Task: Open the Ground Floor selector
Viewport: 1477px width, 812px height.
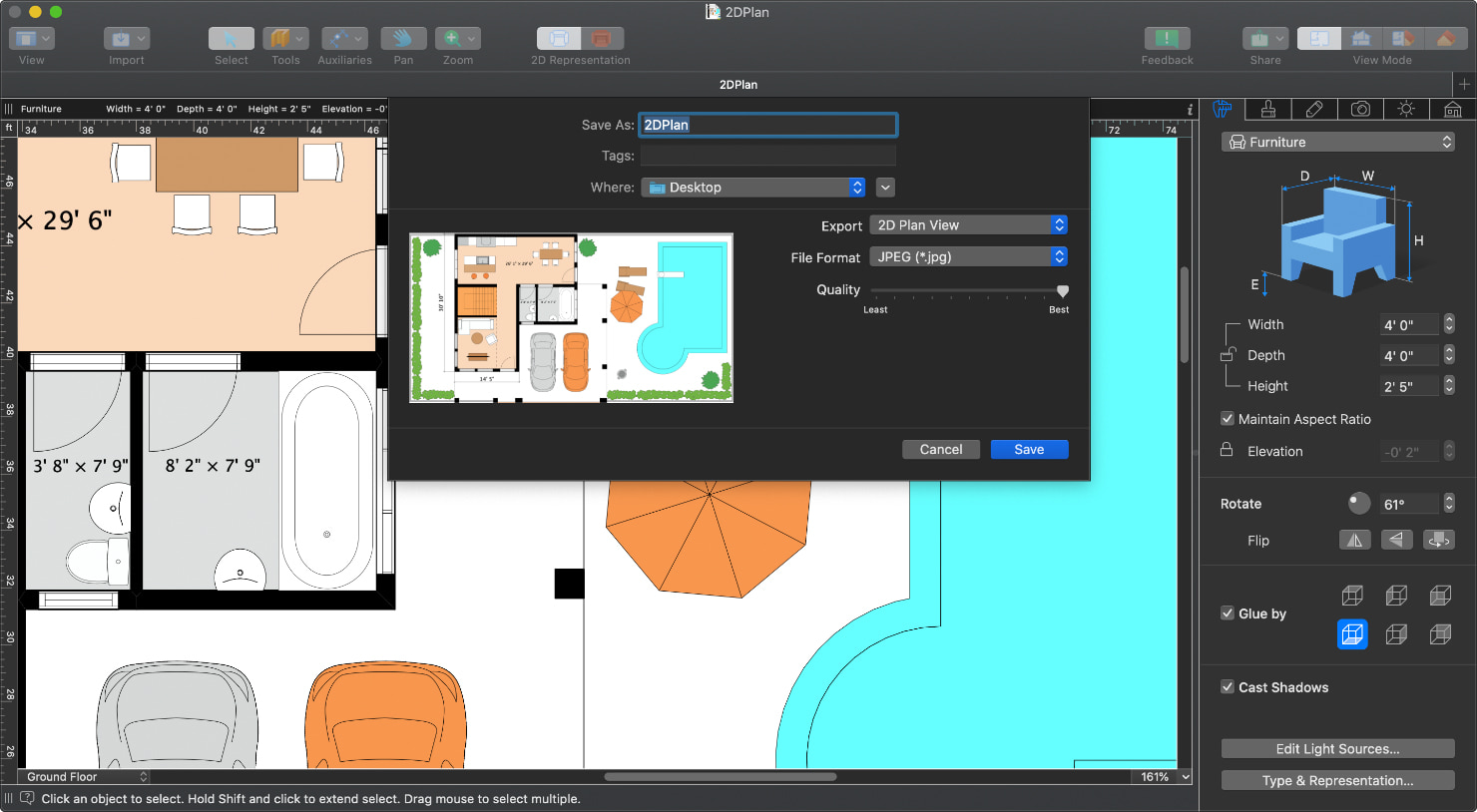Action: [x=84, y=776]
